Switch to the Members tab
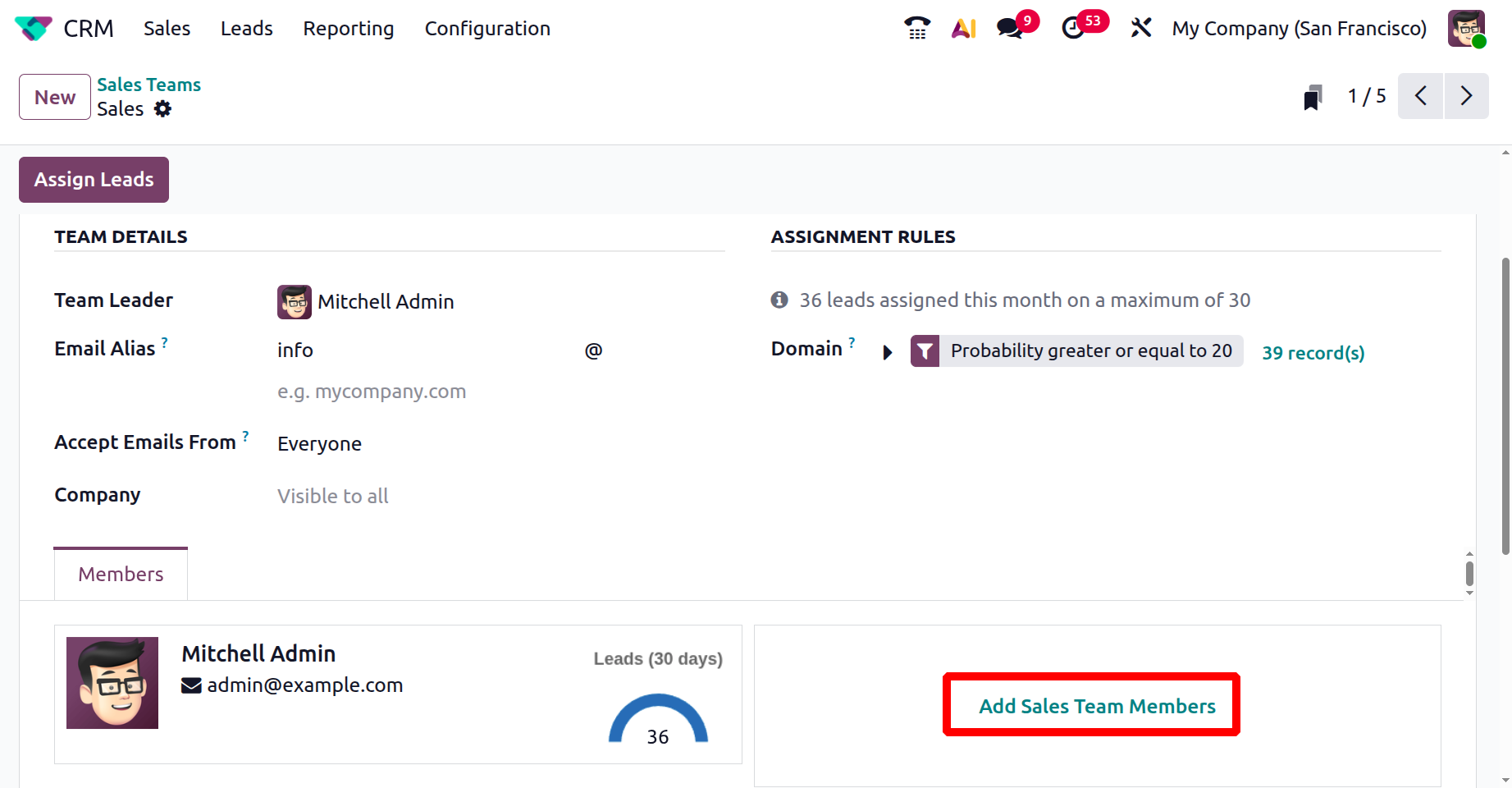This screenshot has height=788, width=1512. (121, 574)
